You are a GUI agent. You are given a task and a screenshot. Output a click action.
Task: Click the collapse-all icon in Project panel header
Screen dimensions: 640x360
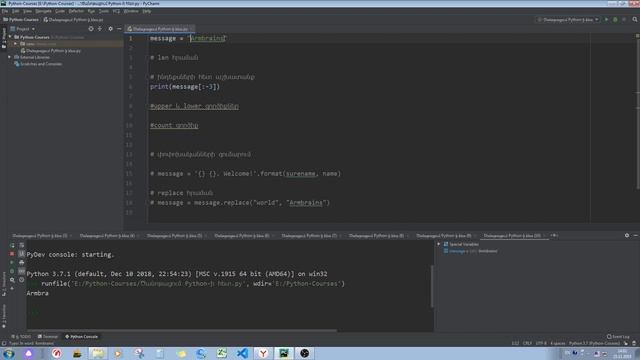(100, 29)
